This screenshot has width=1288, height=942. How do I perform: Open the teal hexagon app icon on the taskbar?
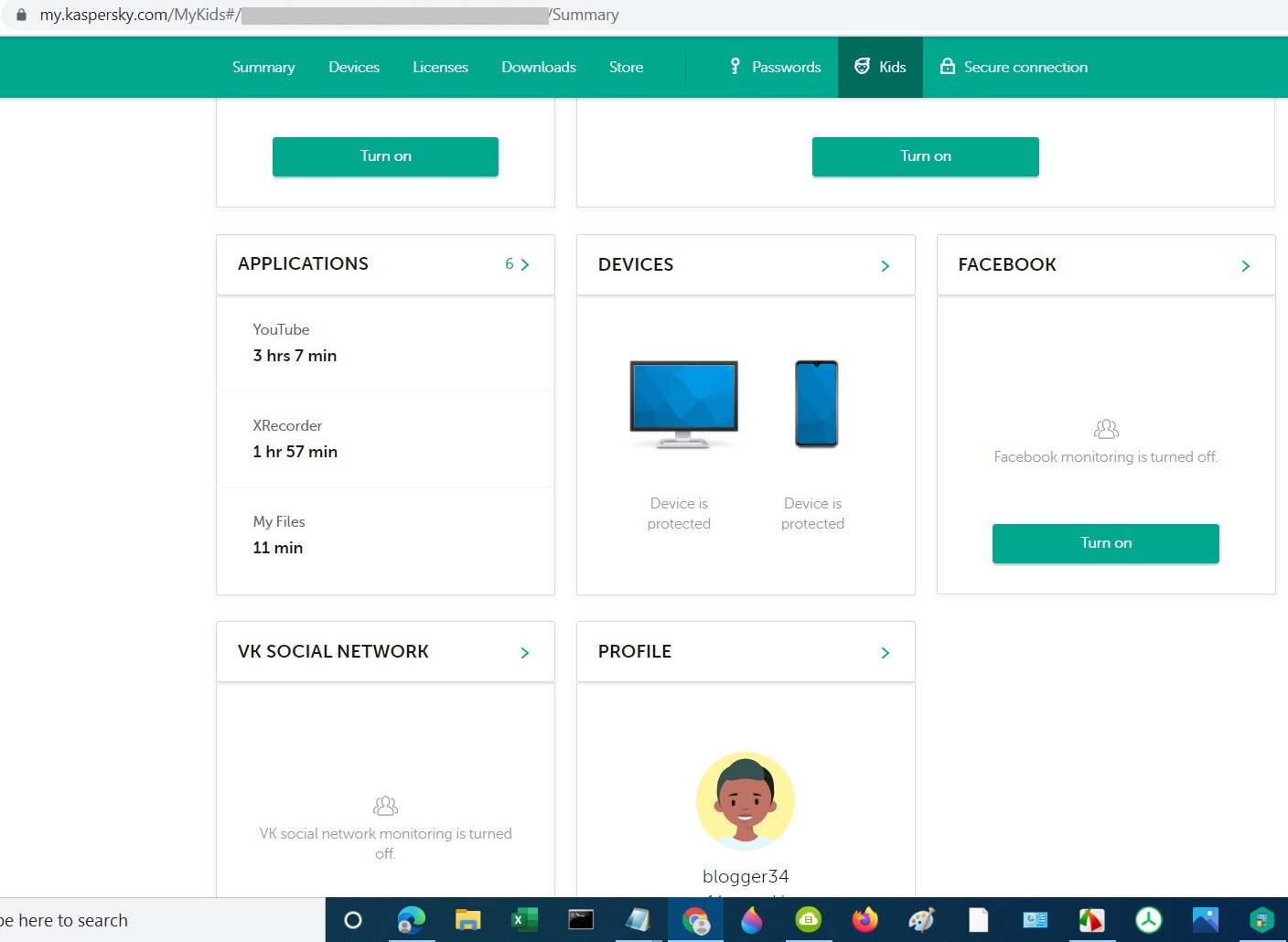[1261, 920]
